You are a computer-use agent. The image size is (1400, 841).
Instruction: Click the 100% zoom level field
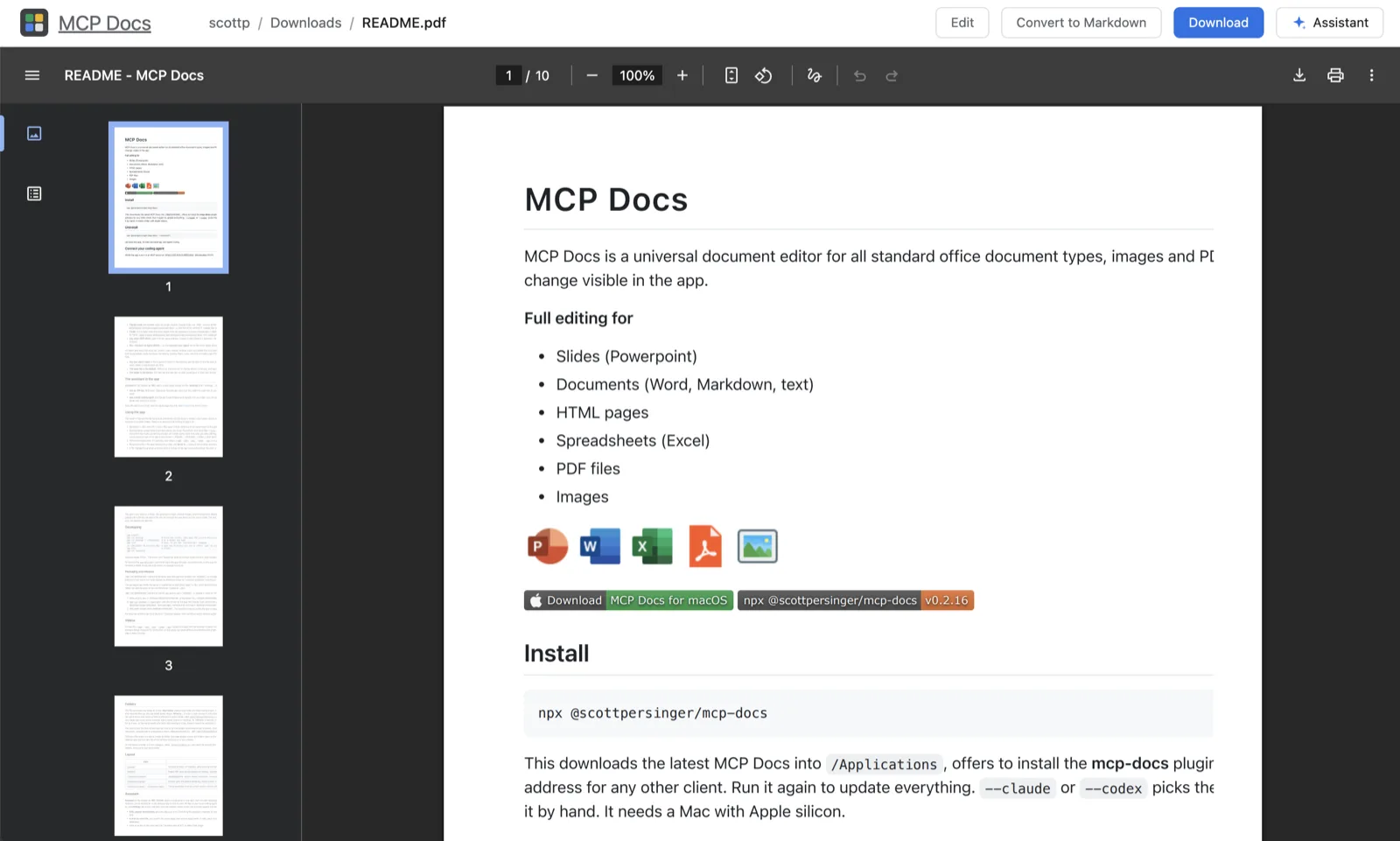coord(637,76)
